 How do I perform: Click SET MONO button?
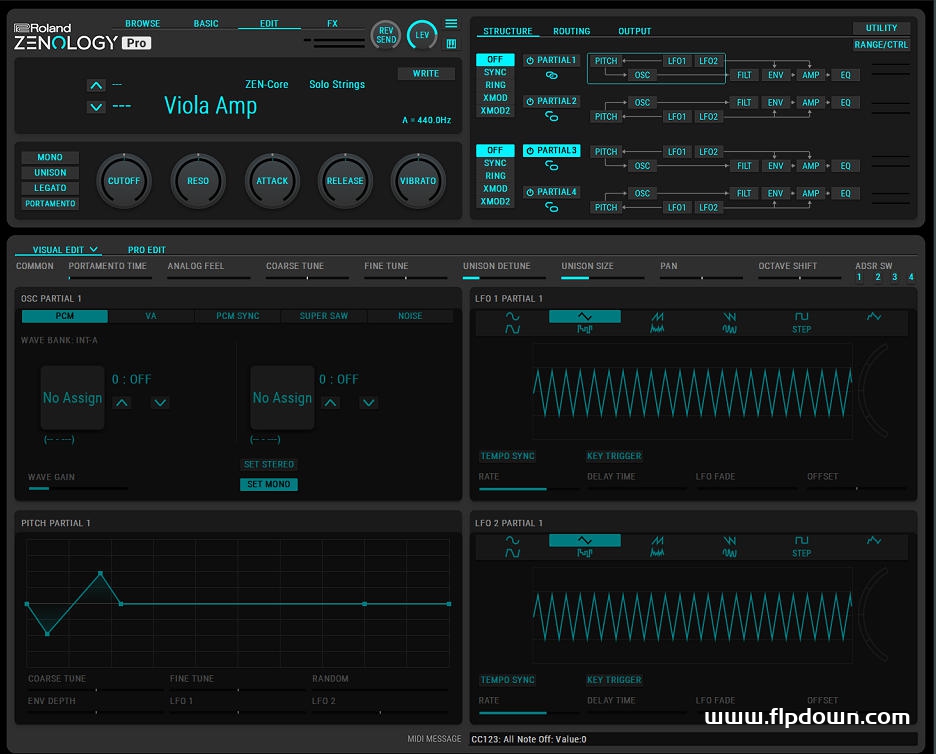(269, 484)
